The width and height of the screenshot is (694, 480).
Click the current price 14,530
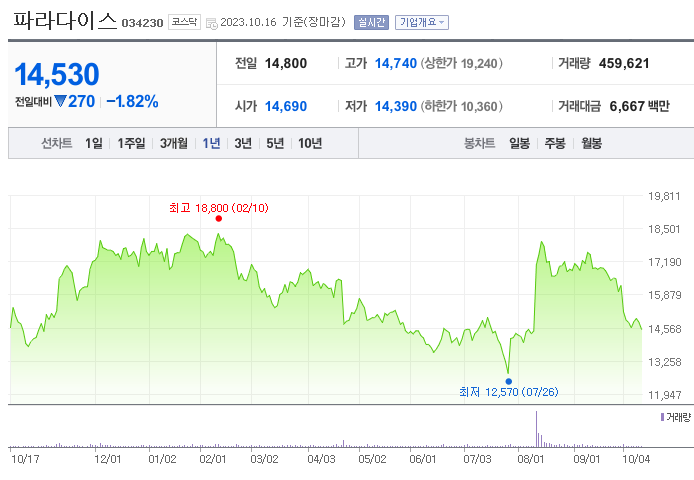point(57,74)
